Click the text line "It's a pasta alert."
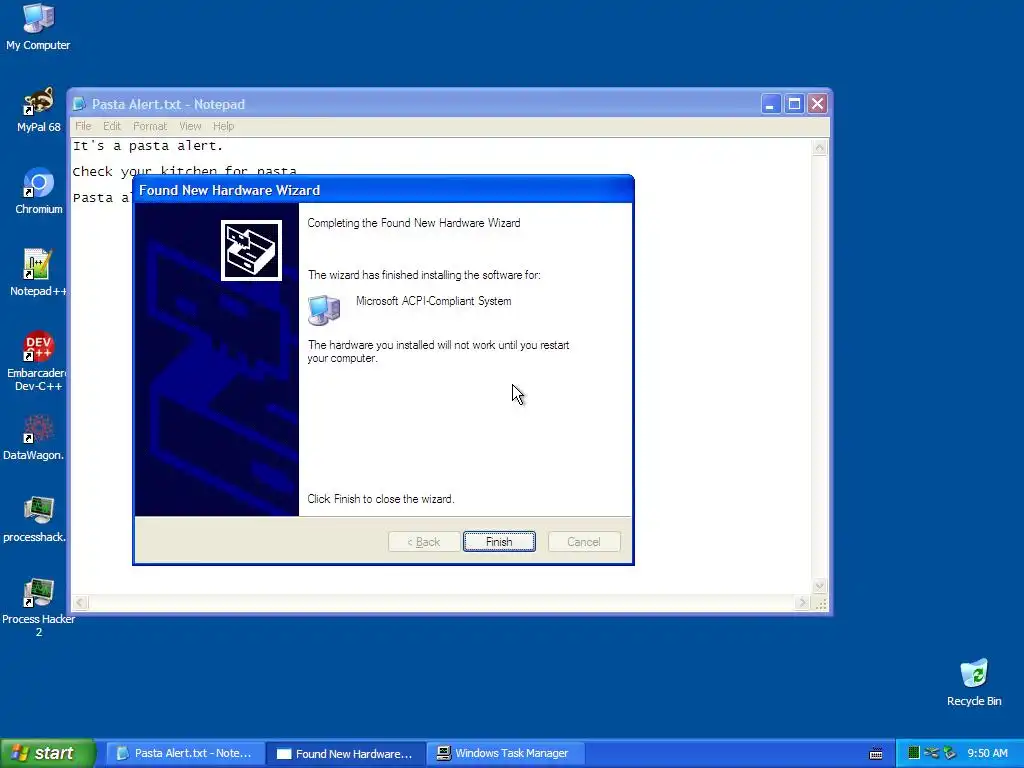Screen dimensions: 1024x768 click(x=148, y=146)
